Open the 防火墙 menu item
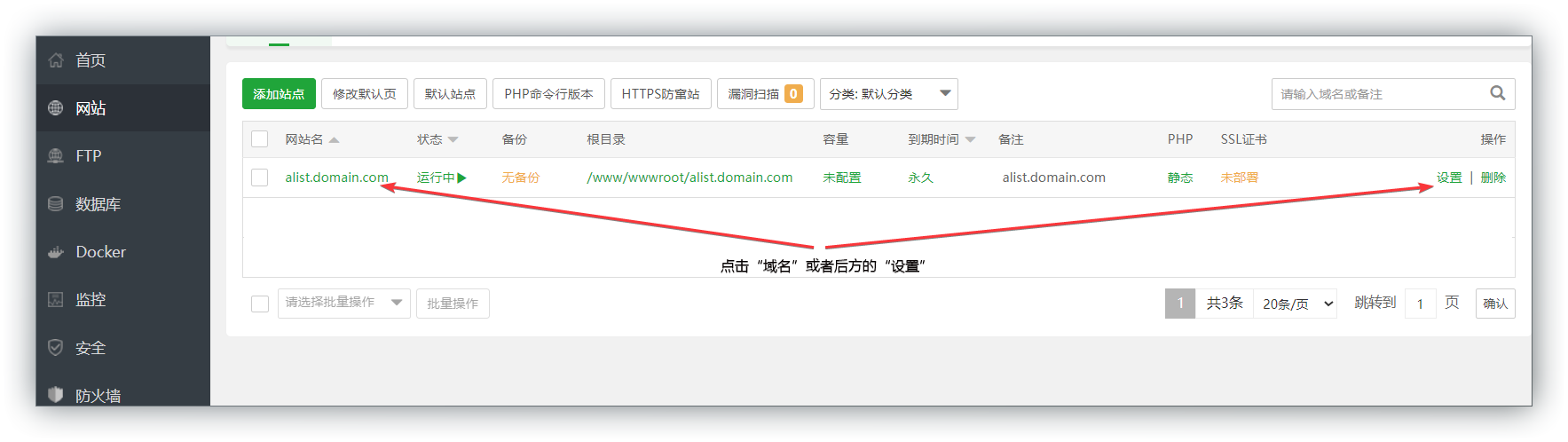This screenshot has height=442, width=1568. coord(98,395)
